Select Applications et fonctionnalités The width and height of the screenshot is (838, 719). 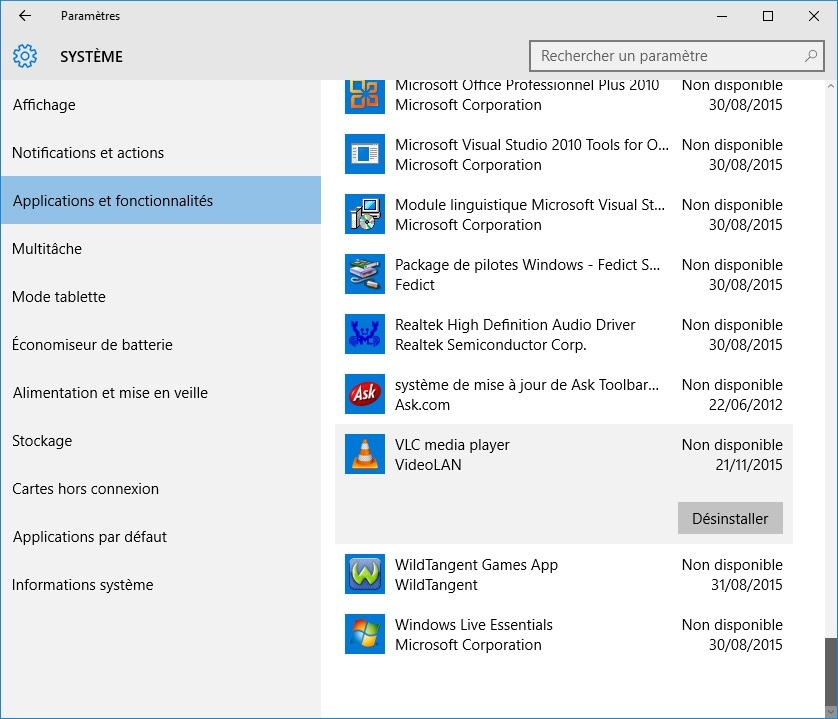(x=160, y=200)
